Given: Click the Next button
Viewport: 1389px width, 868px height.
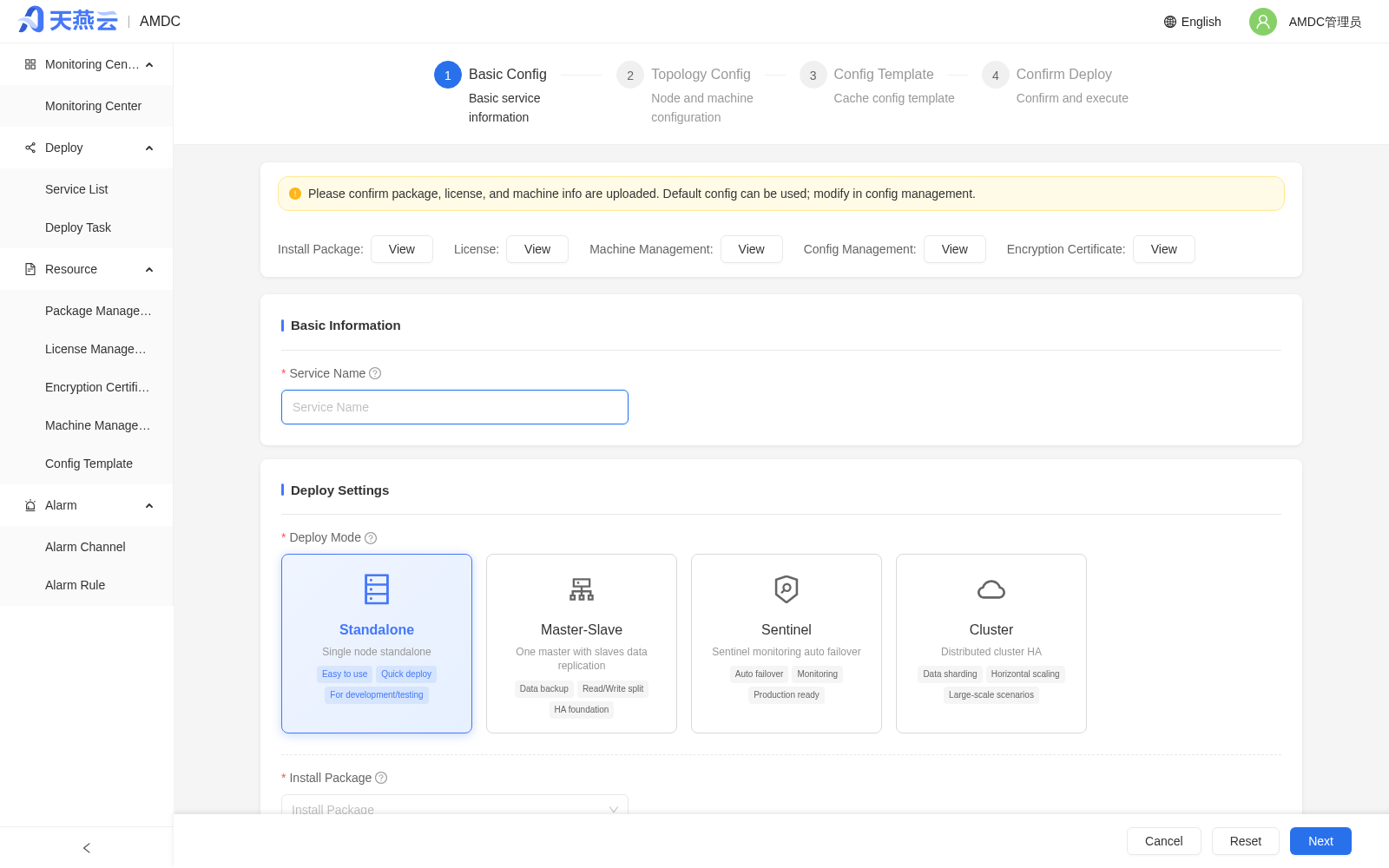Looking at the screenshot, I should (x=1320, y=841).
